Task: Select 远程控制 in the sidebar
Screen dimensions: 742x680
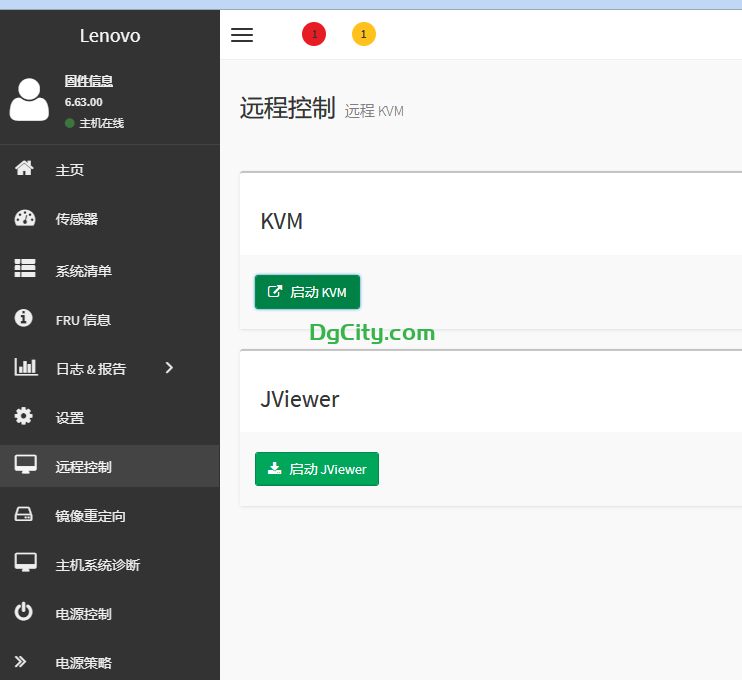Action: [x=84, y=467]
